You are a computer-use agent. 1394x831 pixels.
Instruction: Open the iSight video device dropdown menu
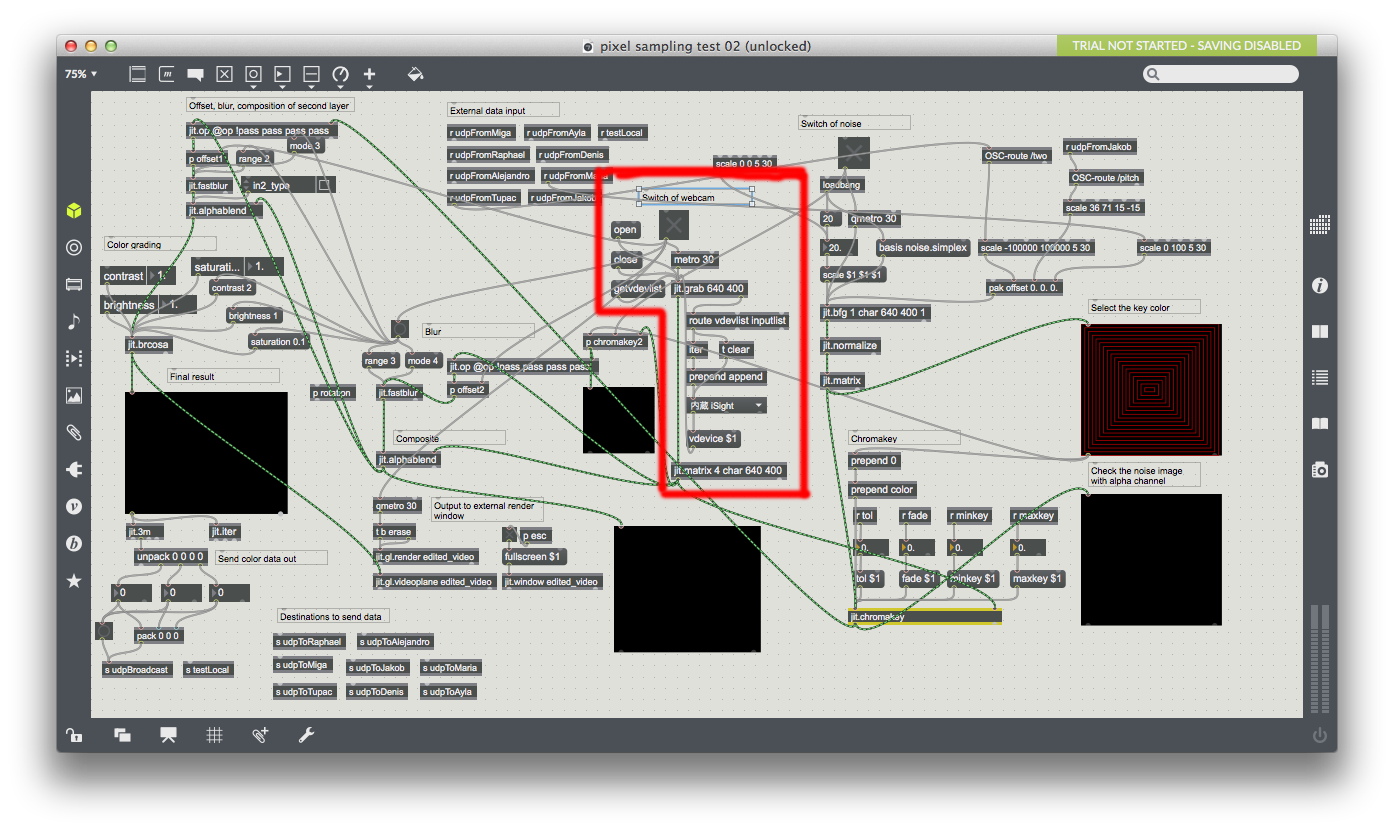[727, 405]
